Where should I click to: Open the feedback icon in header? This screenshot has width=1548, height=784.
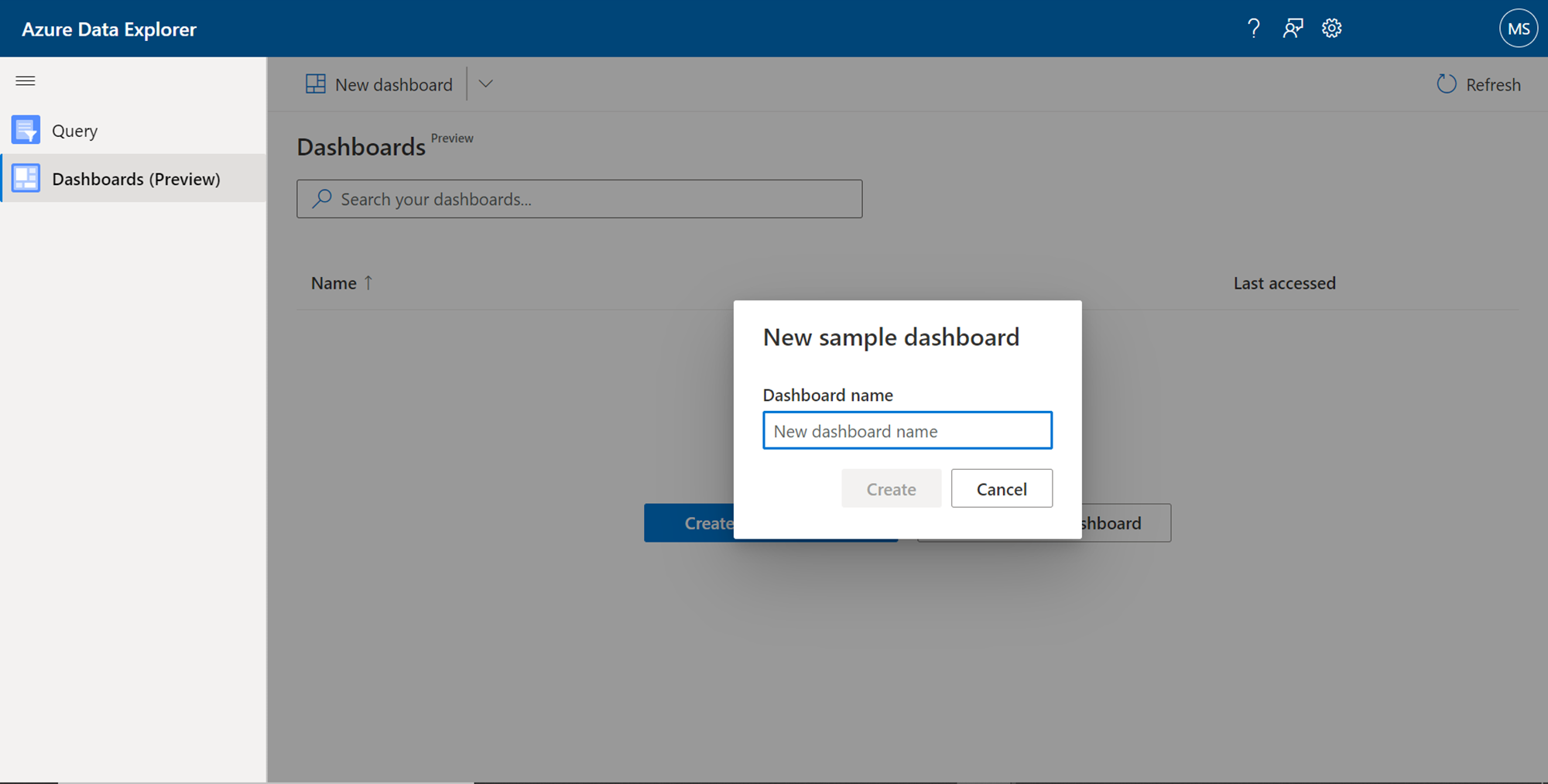pos(1293,29)
